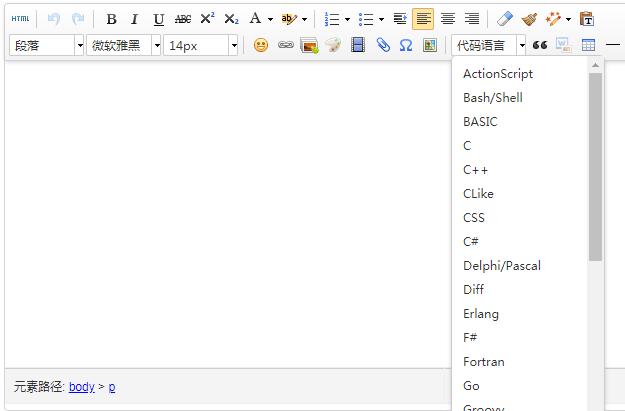Screen dimensions: 625x411
Task: Open font color dropdown arrow
Action: click(270, 19)
